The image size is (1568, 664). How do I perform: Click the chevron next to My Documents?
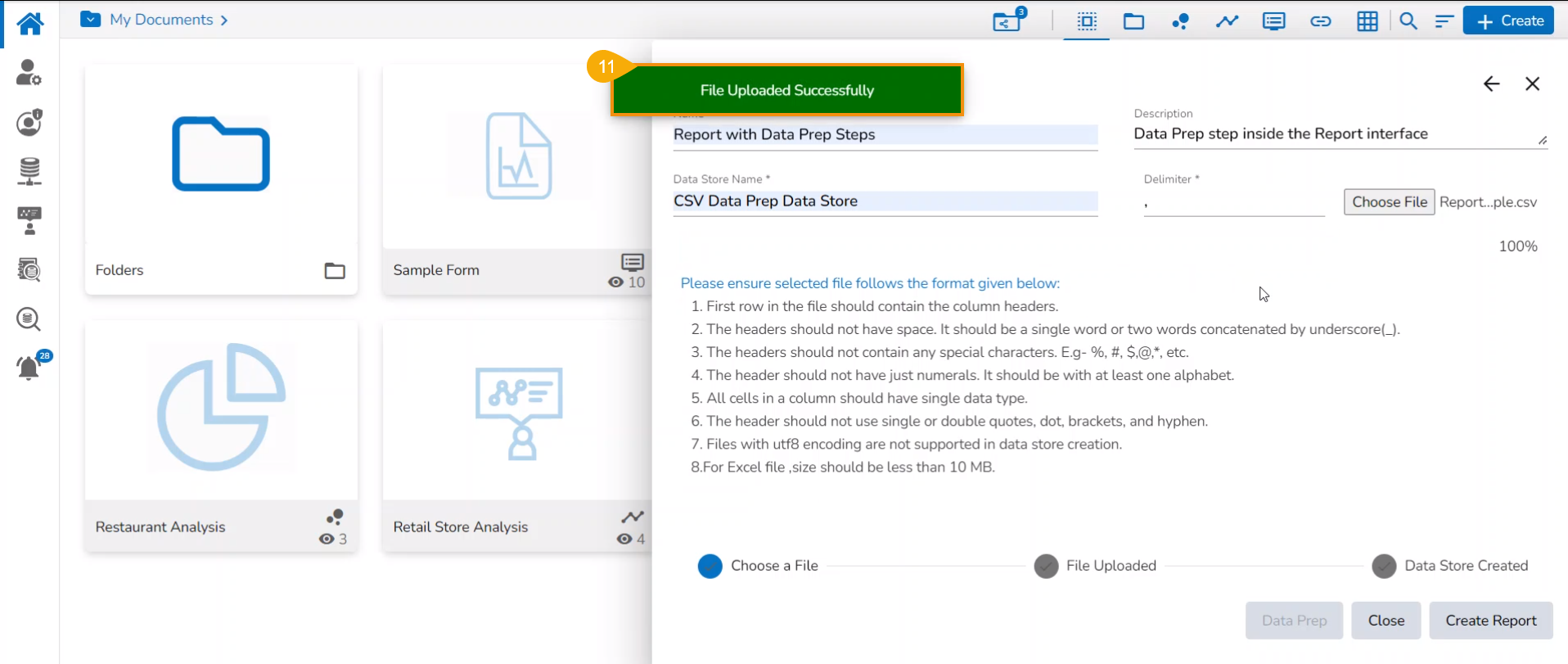click(224, 20)
